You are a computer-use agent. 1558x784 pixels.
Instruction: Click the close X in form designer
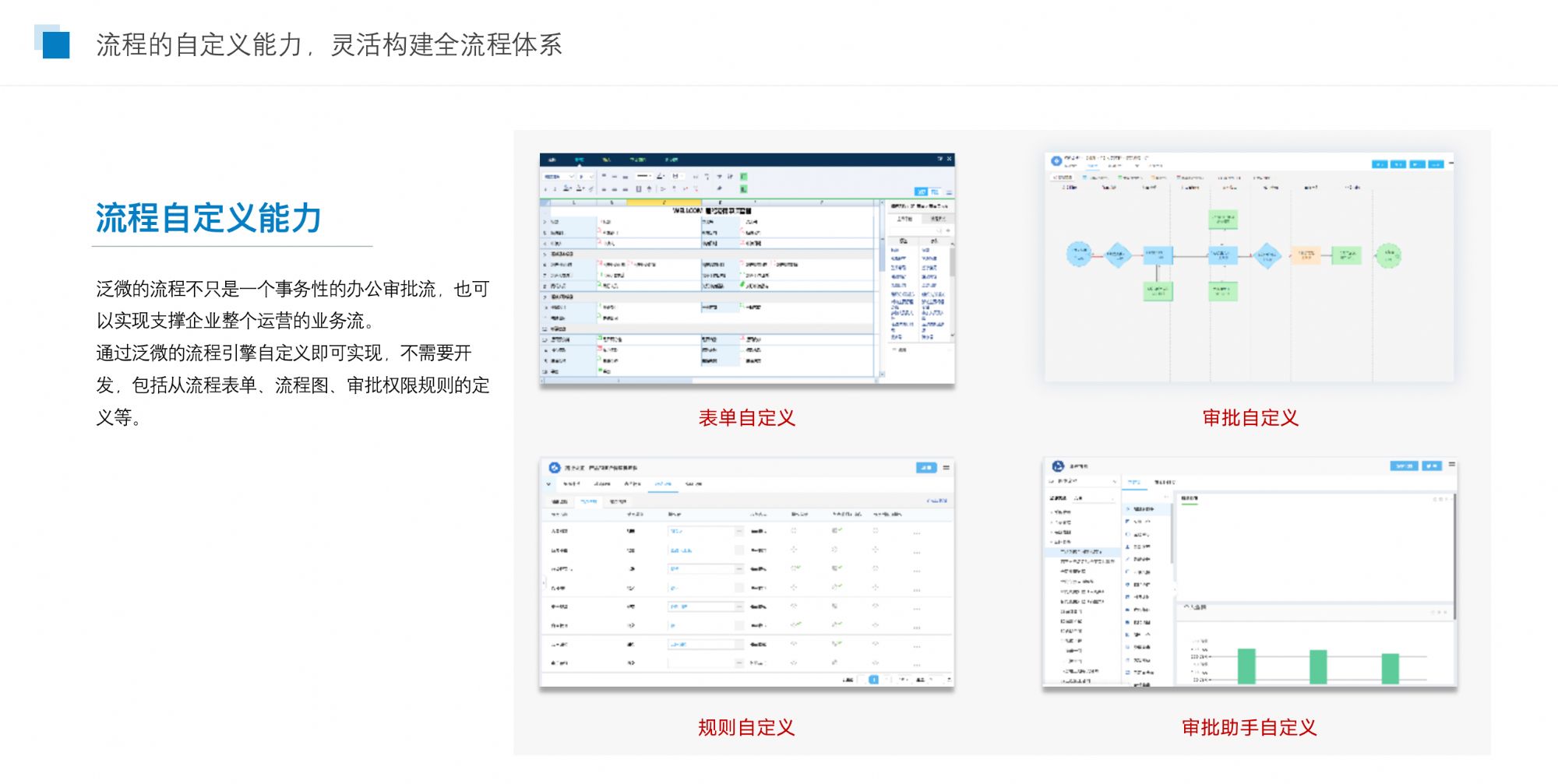949,159
